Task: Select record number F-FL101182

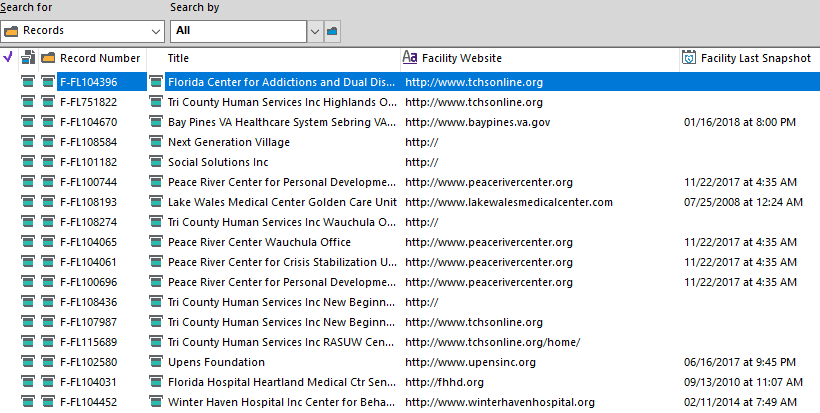Action: click(88, 162)
